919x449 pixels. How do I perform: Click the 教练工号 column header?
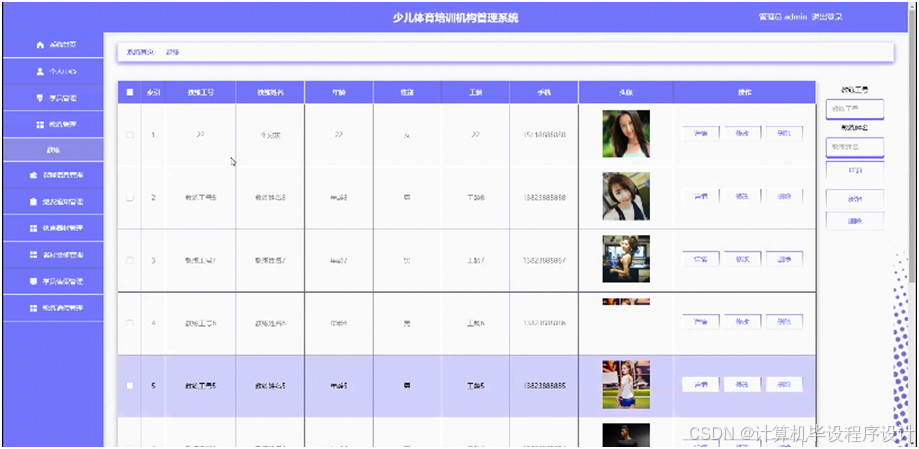200,92
